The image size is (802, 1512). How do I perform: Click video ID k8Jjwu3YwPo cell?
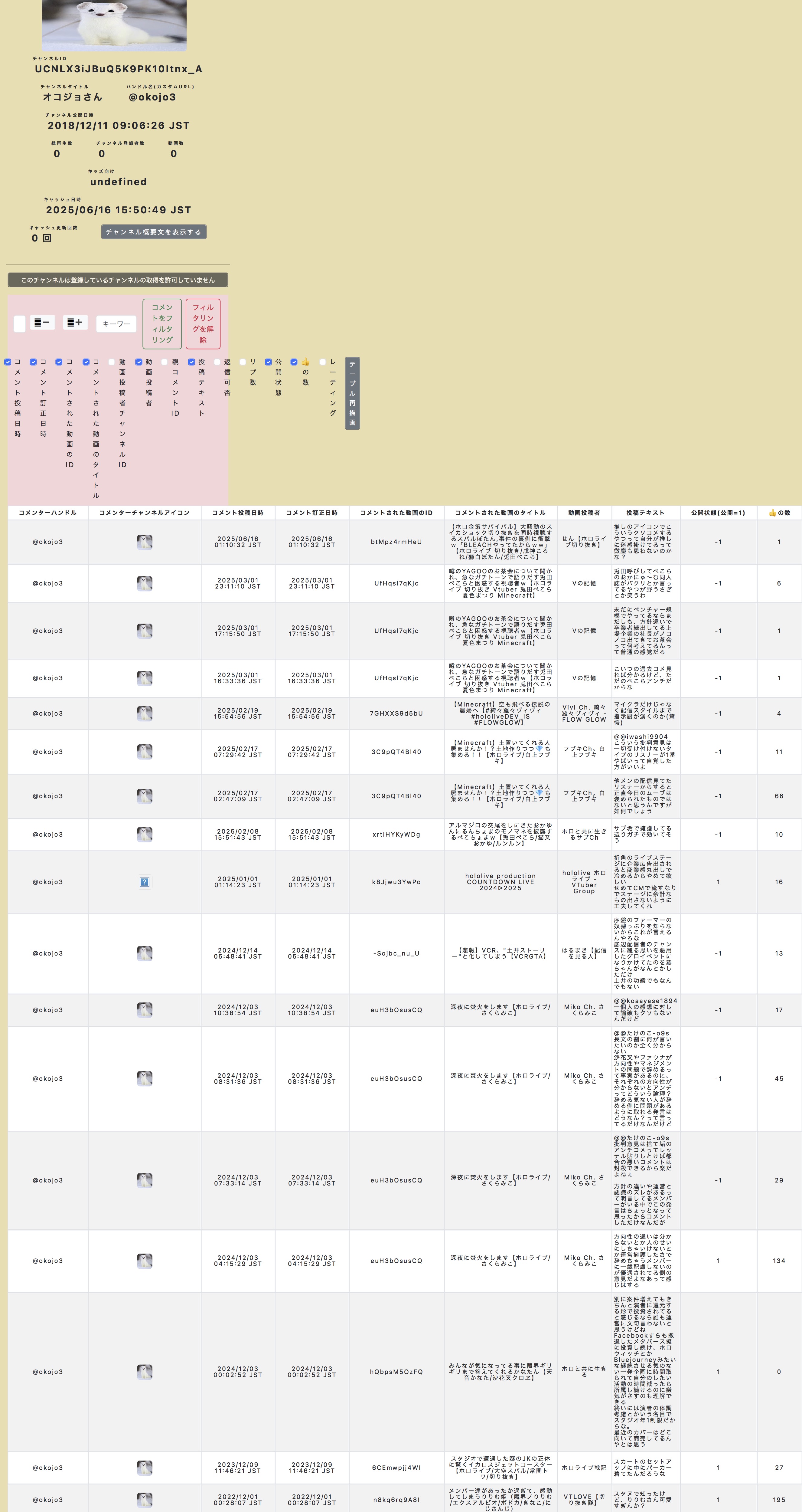pos(396,882)
